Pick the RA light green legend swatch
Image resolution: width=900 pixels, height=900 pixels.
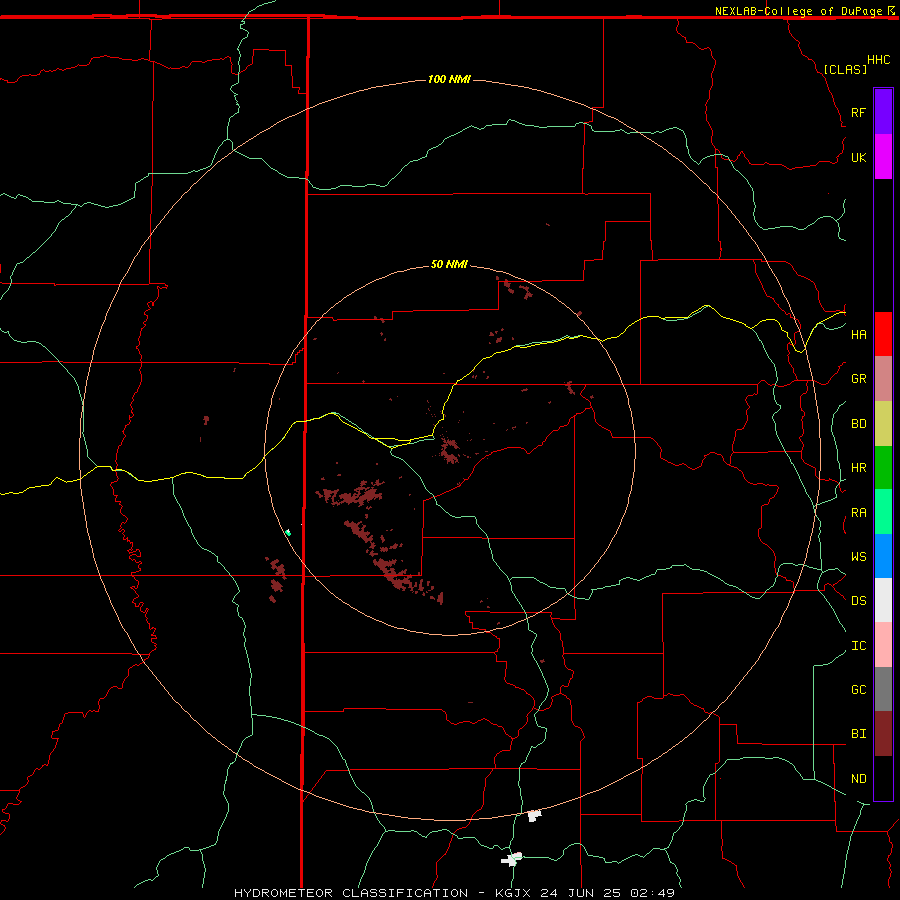click(883, 512)
